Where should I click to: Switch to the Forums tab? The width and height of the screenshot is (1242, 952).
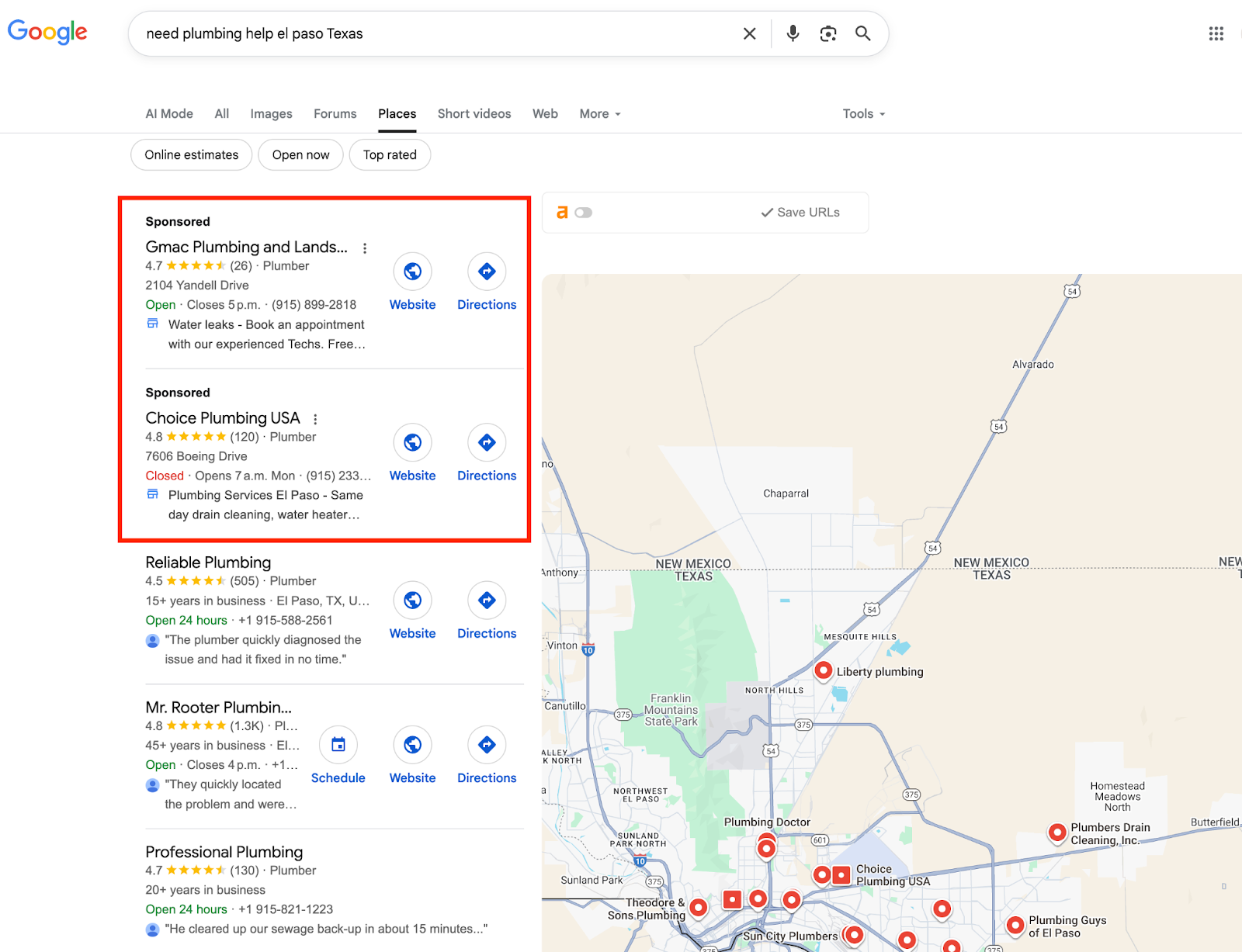[335, 114]
